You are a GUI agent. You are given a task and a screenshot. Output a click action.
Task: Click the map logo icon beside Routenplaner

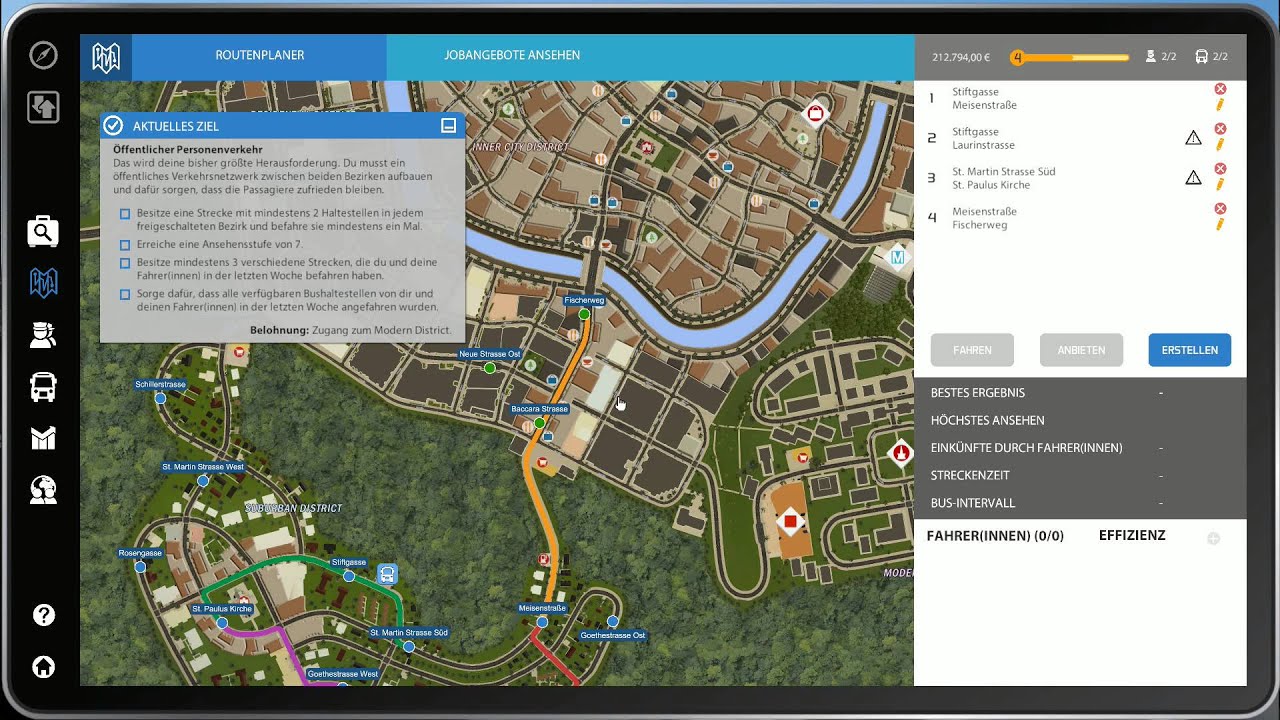[x=106, y=57]
